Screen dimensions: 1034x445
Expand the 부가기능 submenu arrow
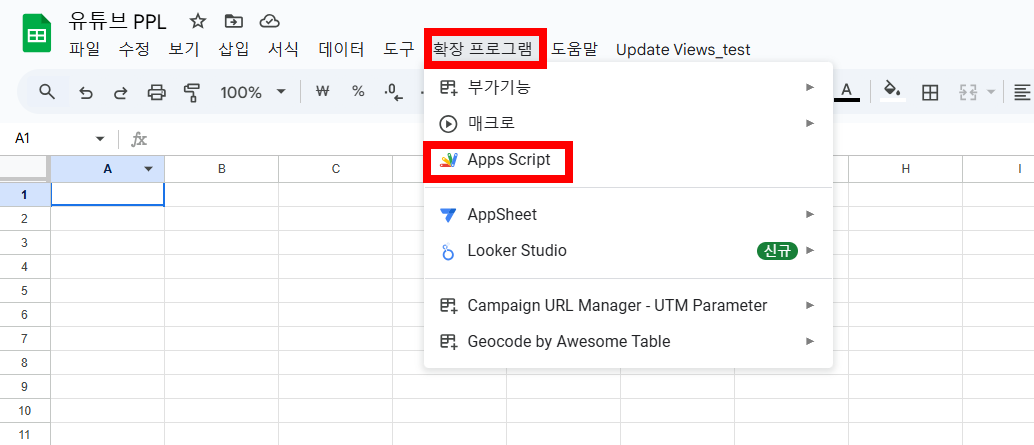coord(810,87)
